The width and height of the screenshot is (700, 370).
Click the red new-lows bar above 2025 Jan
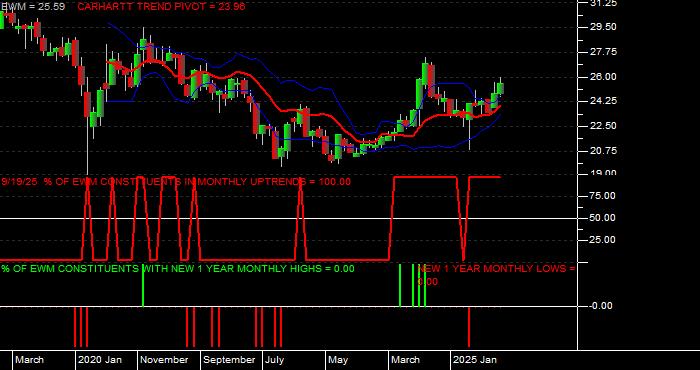click(469, 327)
